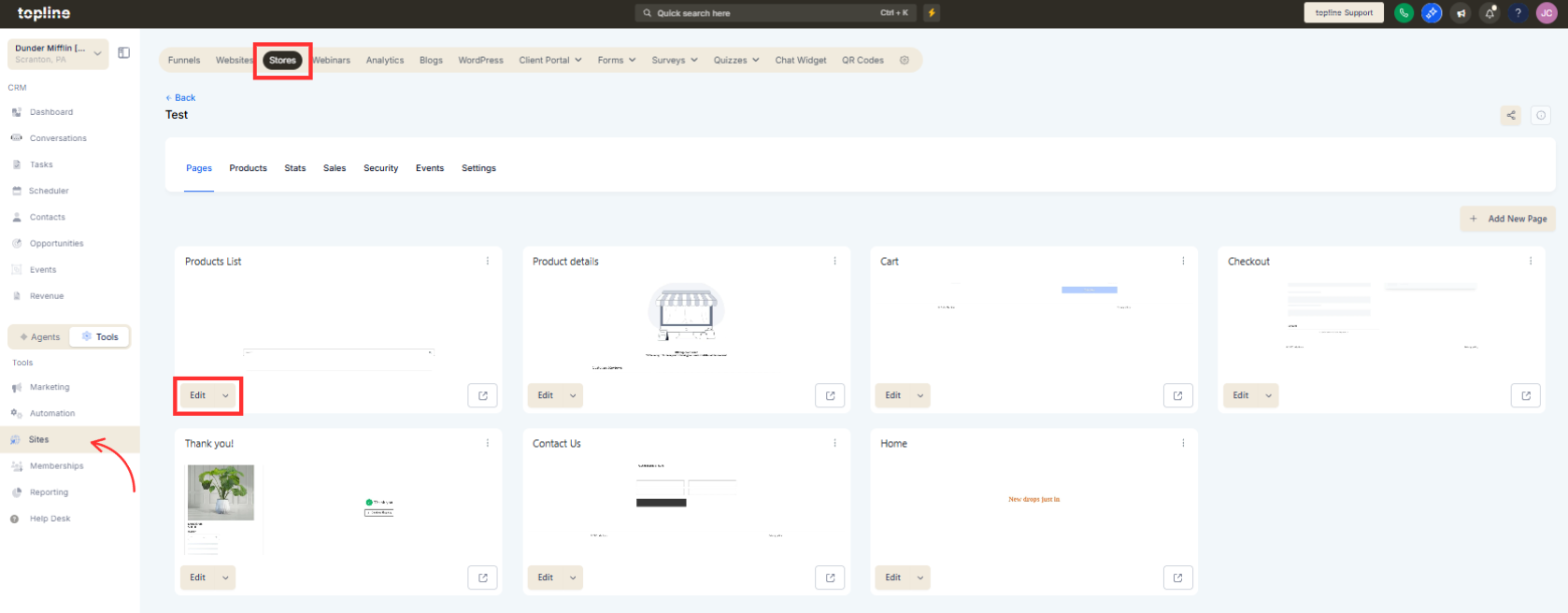Open QR Codes in top navigation
This screenshot has width=1568, height=613.
click(x=862, y=60)
